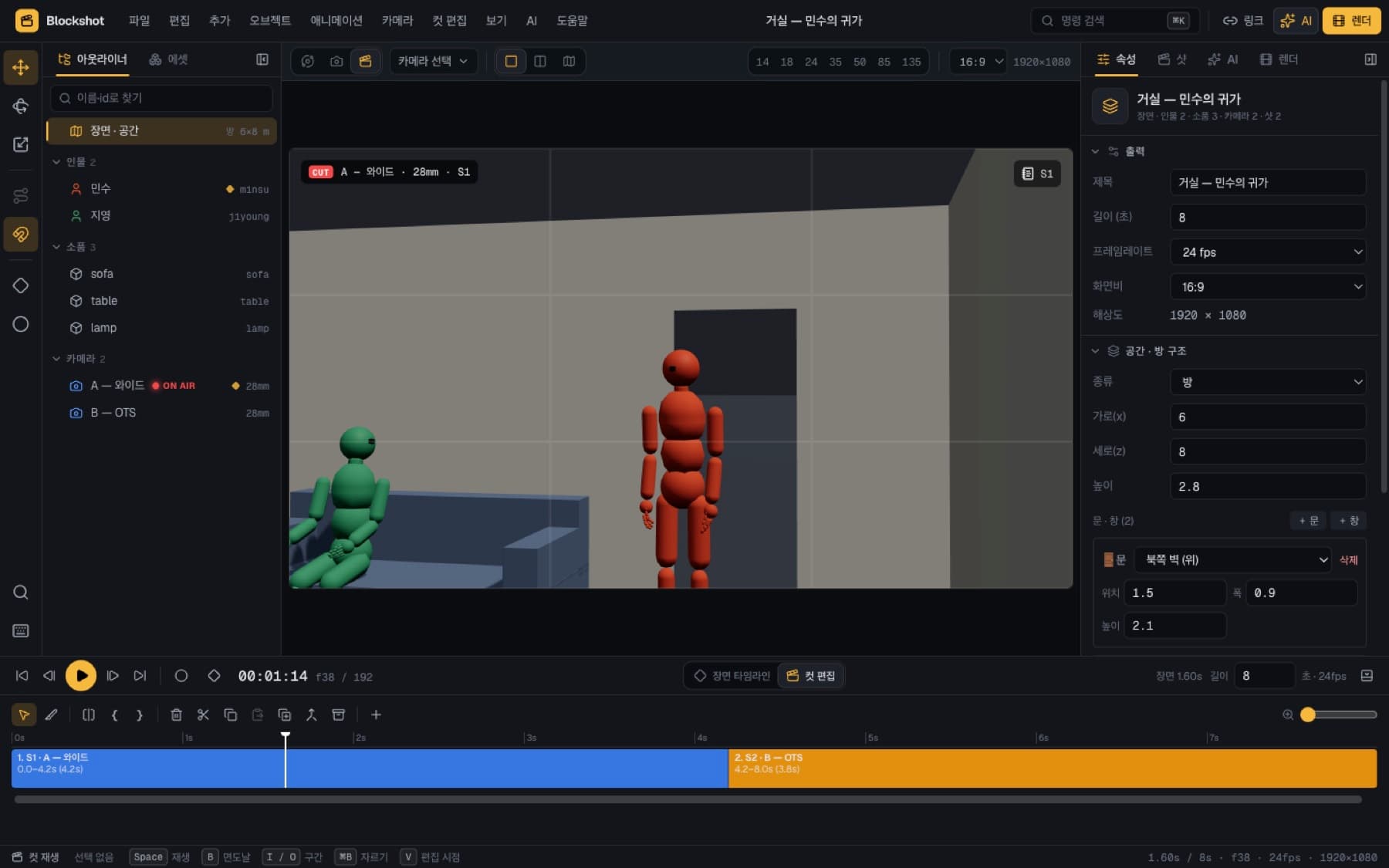Screen dimensions: 1389x868
Task: Toggle three-panel viewport layout
Action: coord(569,61)
